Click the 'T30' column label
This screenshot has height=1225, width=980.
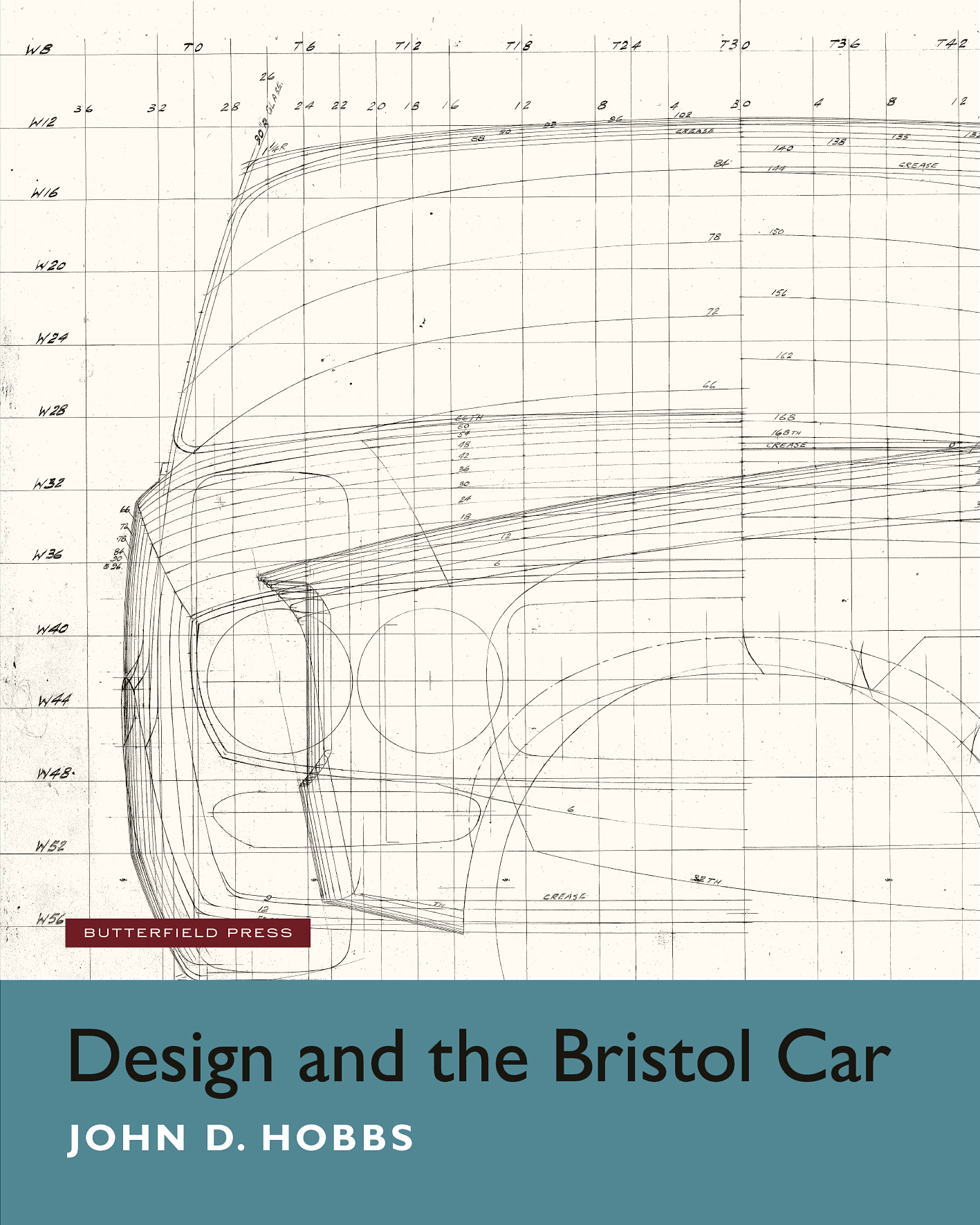click(x=734, y=44)
